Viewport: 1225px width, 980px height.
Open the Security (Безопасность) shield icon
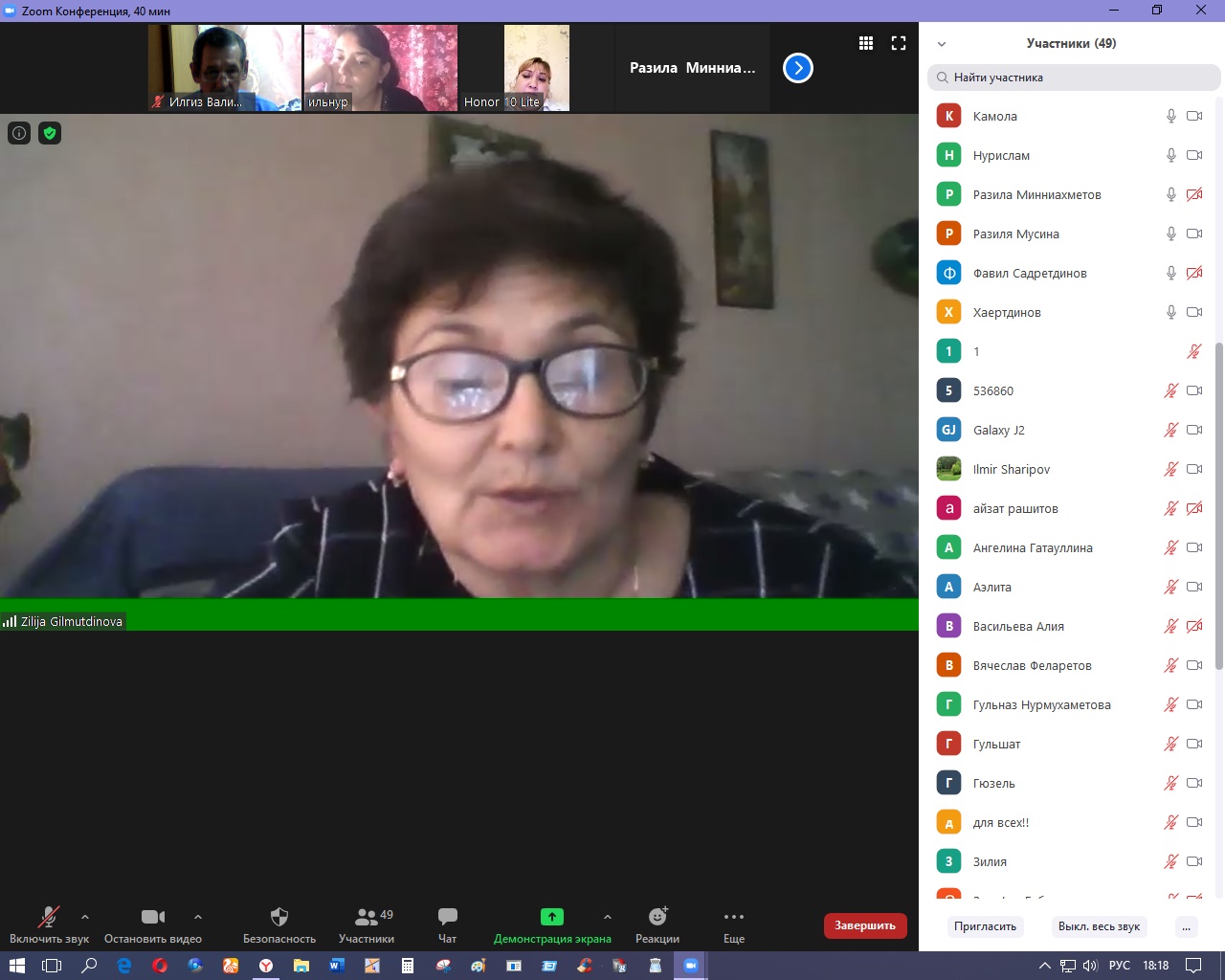(278, 918)
